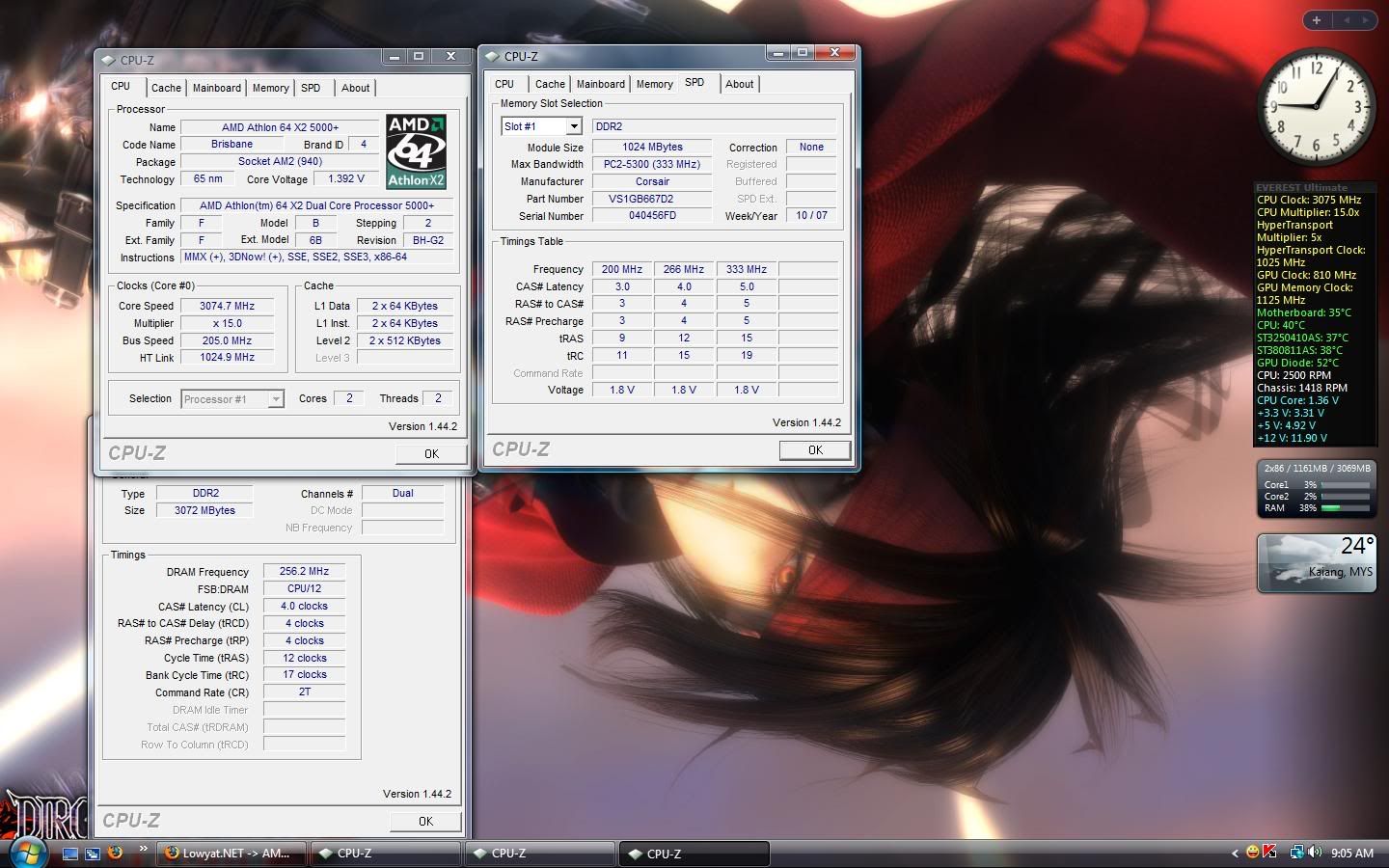1389x868 pixels.
Task: Click the AMD Athlon 64 X2 processor logo
Action: pyautogui.click(x=417, y=151)
